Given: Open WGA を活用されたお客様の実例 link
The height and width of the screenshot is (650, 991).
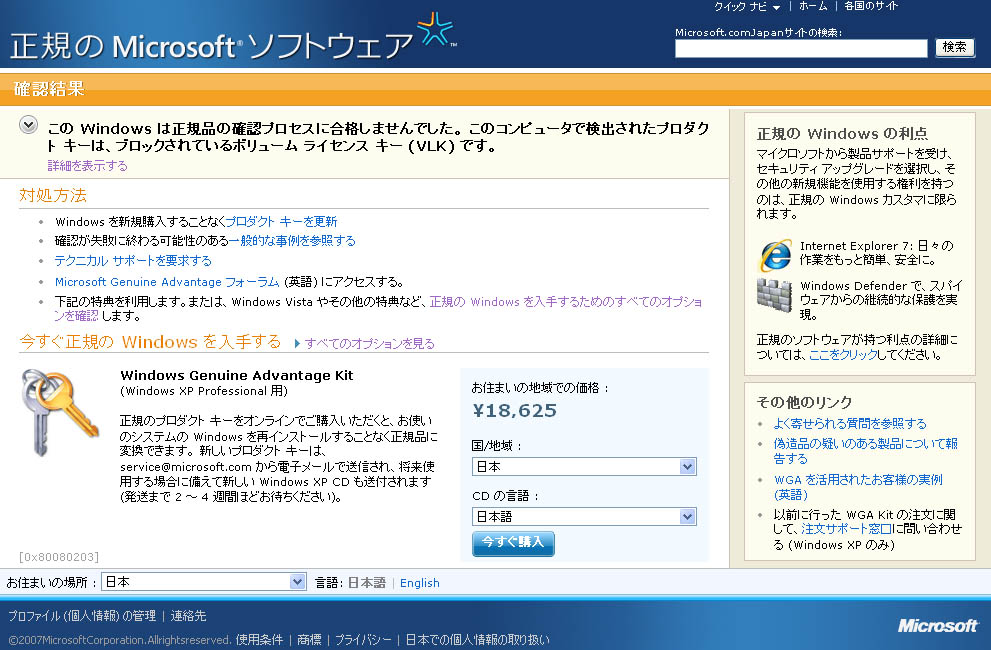Looking at the screenshot, I should [x=858, y=487].
